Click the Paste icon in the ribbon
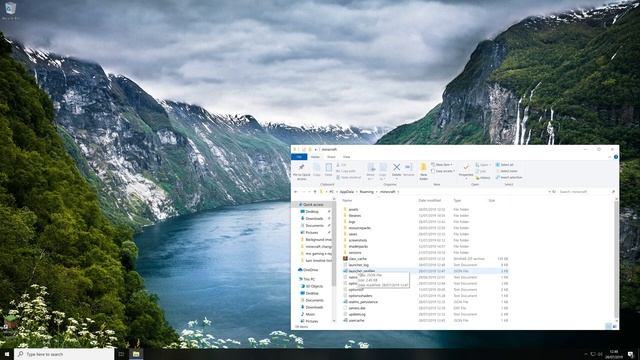The image size is (640, 360). click(x=329, y=168)
